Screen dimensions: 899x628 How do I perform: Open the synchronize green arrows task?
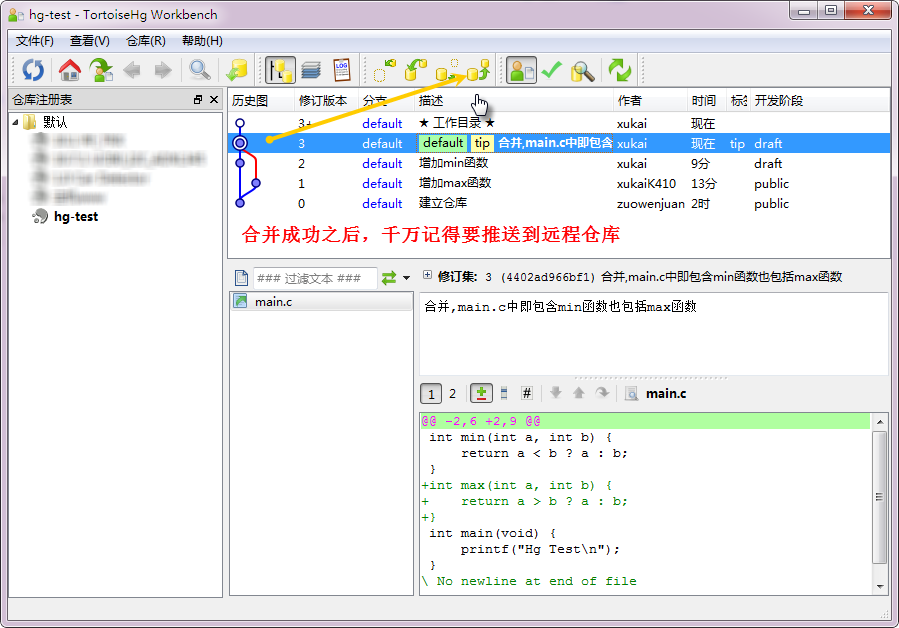tap(619, 70)
